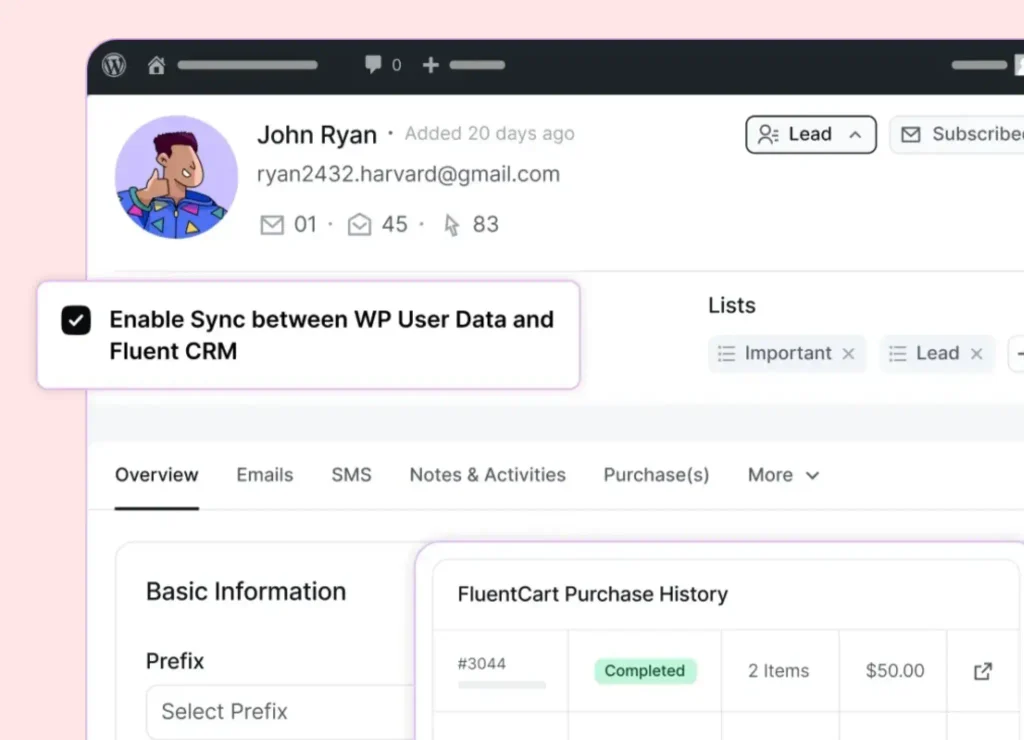Switch to the Emails tab
Viewport: 1024px width, 740px height.
pyautogui.click(x=264, y=475)
